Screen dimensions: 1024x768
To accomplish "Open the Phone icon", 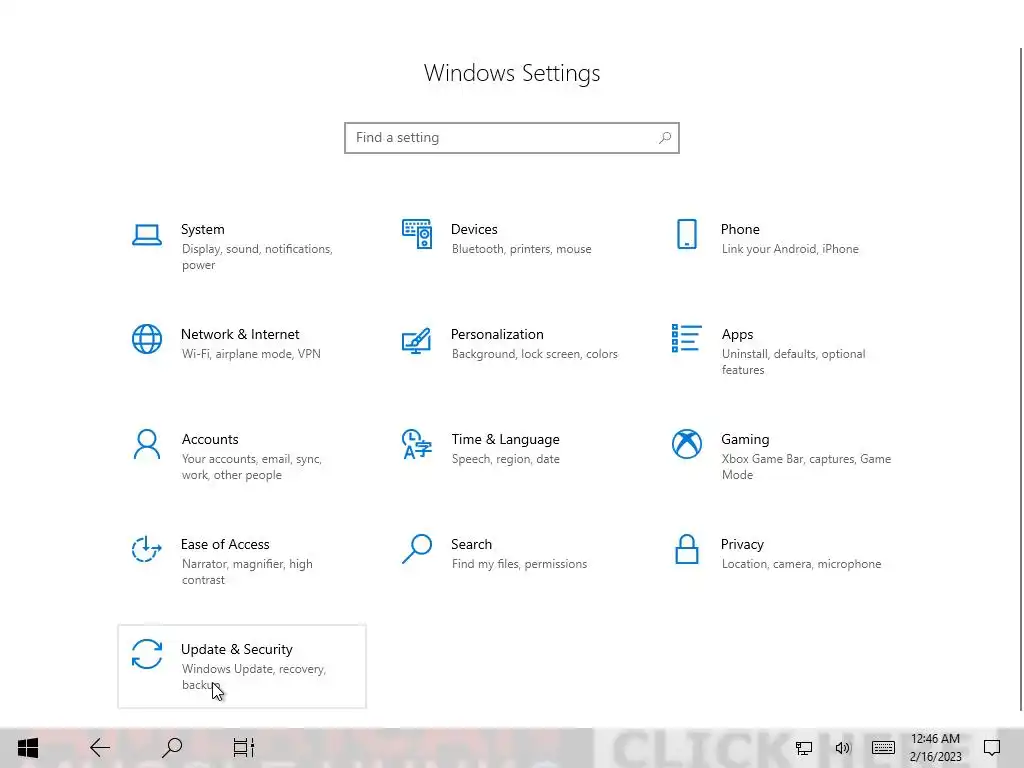I will click(686, 234).
